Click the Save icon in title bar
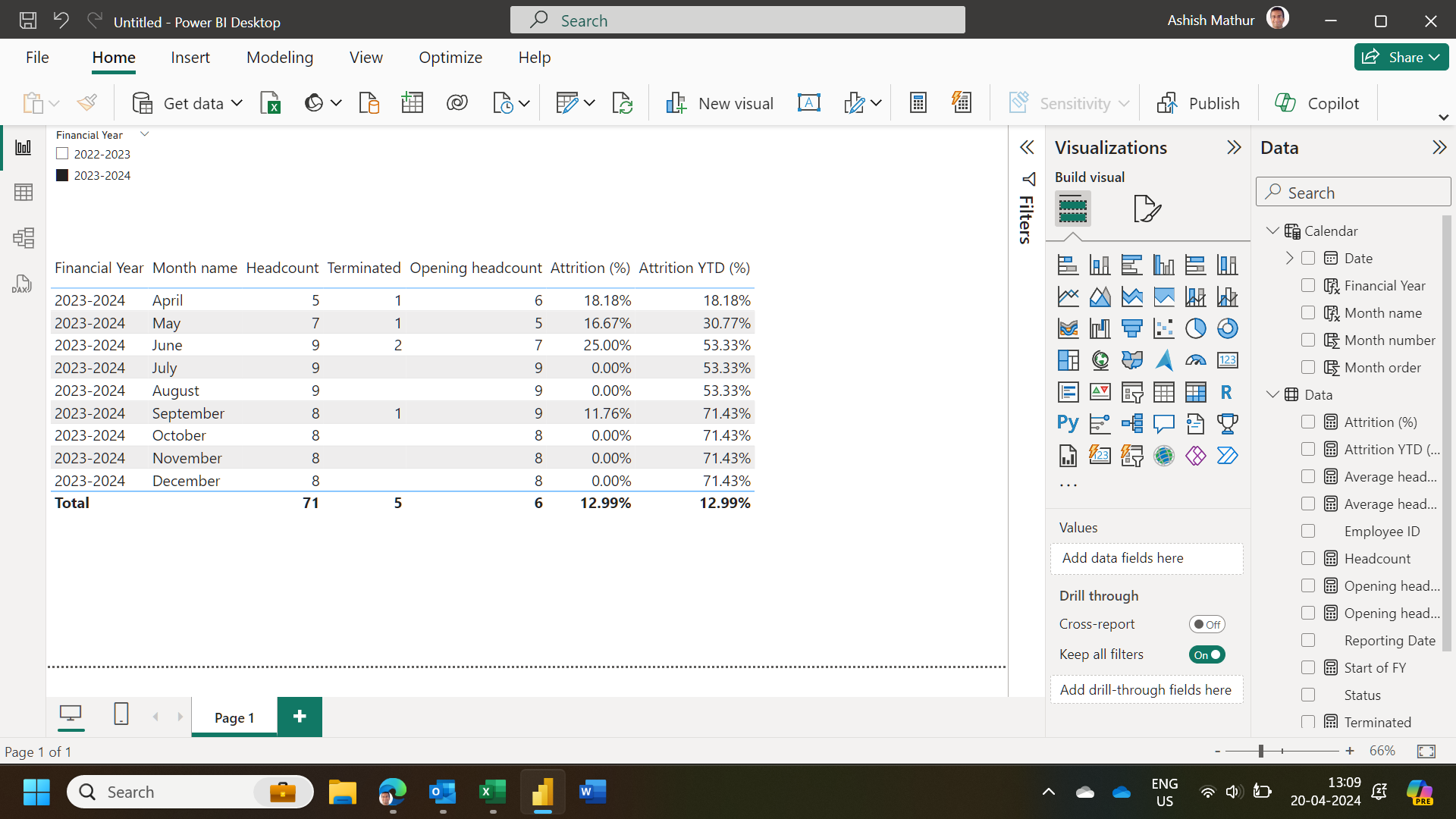The width and height of the screenshot is (1456, 819). coord(28,20)
